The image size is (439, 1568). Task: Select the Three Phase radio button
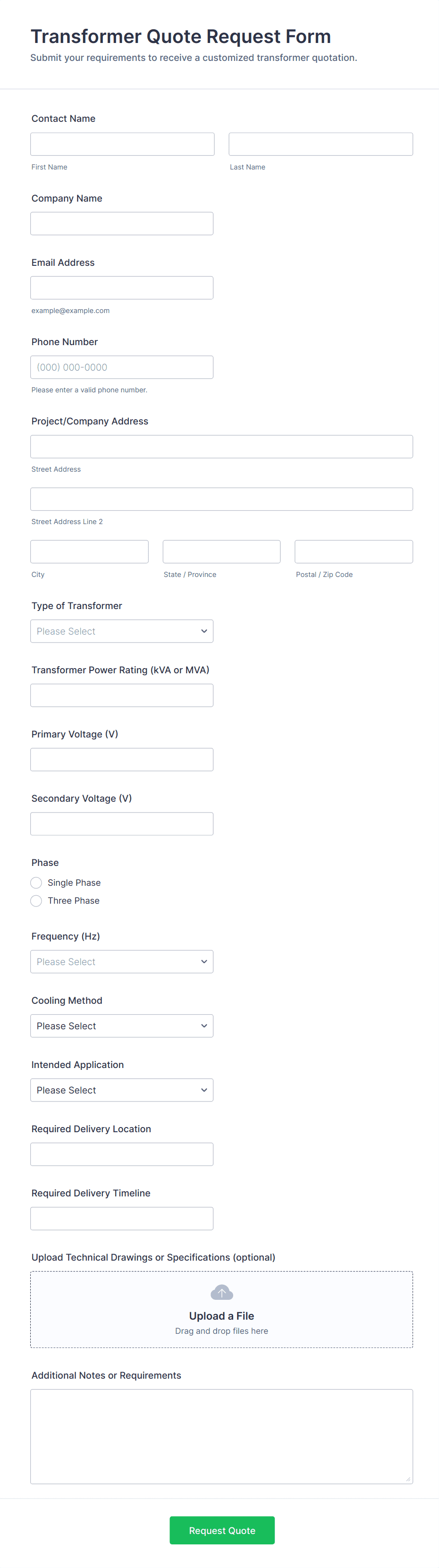[36, 901]
